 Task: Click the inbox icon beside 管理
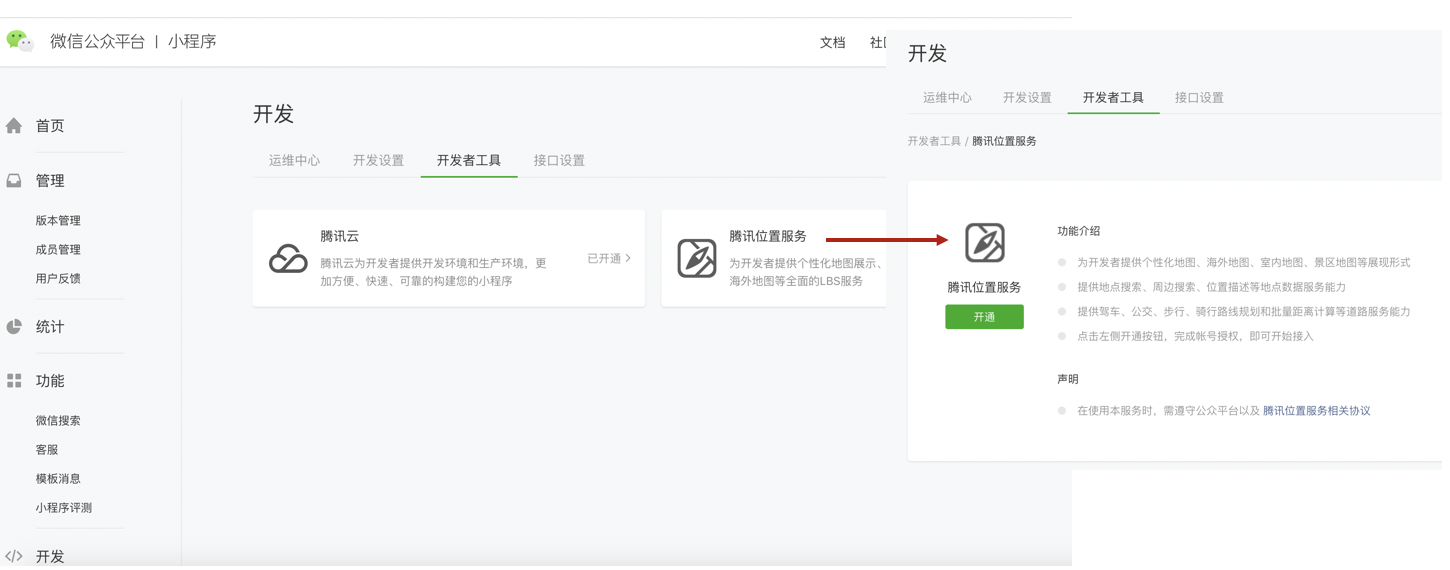tap(14, 181)
